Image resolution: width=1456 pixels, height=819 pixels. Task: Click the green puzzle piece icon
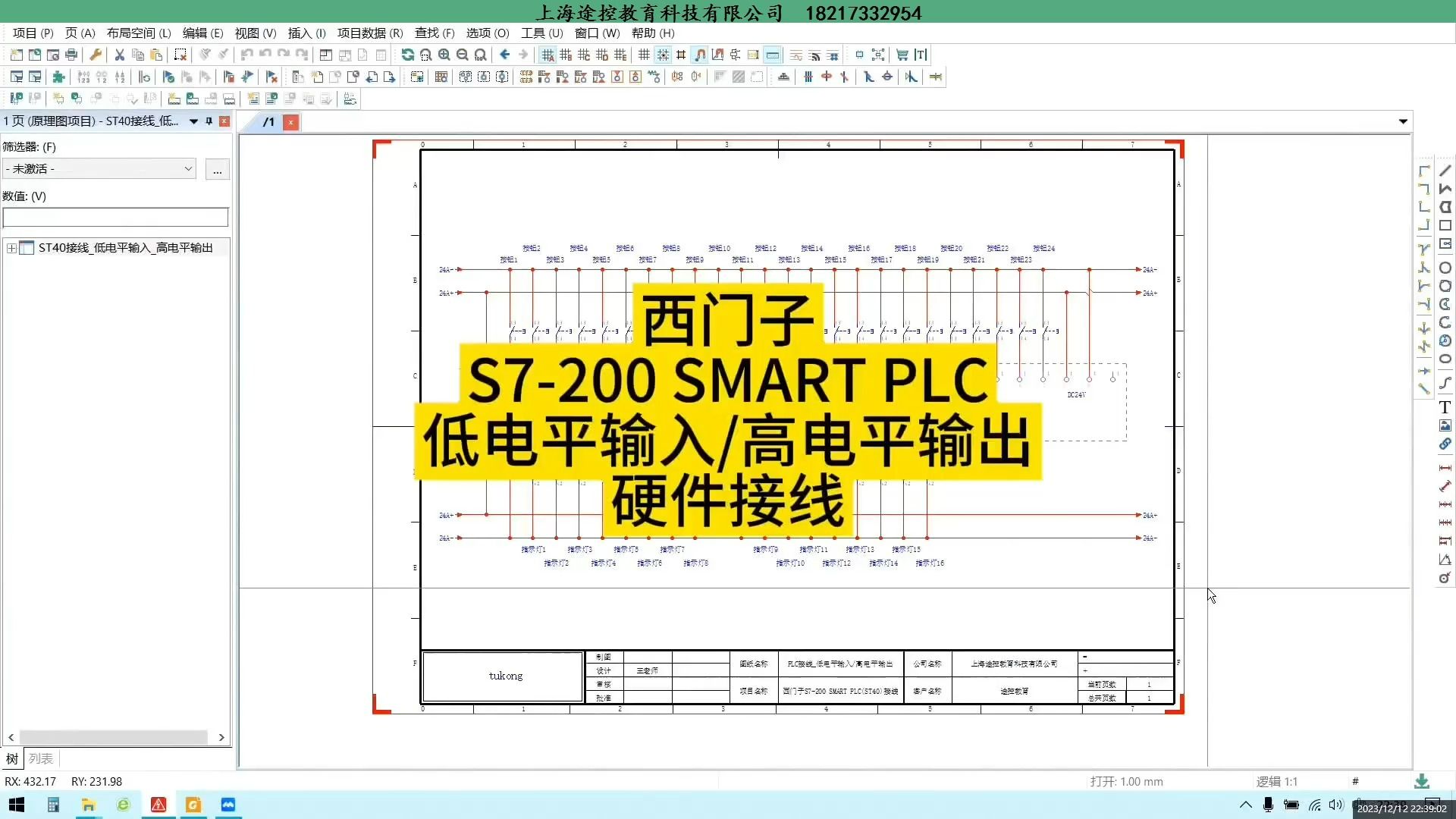(58, 77)
